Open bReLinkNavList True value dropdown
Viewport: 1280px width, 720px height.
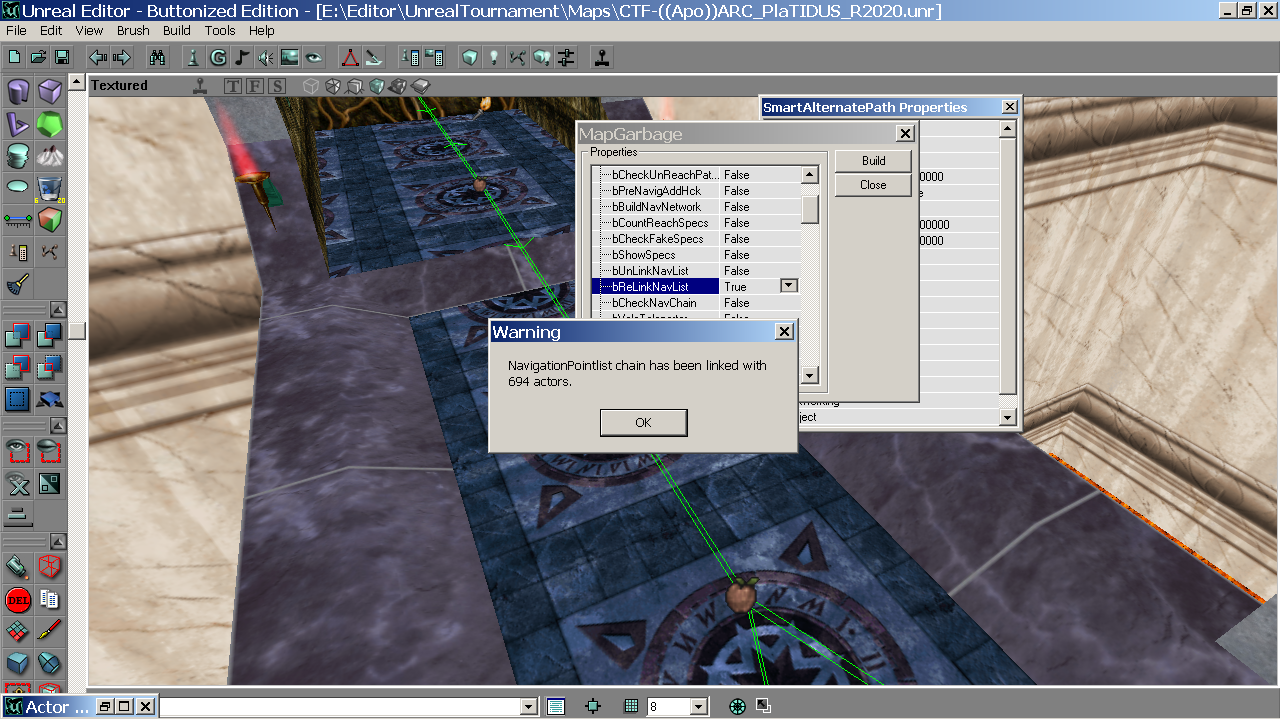tap(789, 286)
